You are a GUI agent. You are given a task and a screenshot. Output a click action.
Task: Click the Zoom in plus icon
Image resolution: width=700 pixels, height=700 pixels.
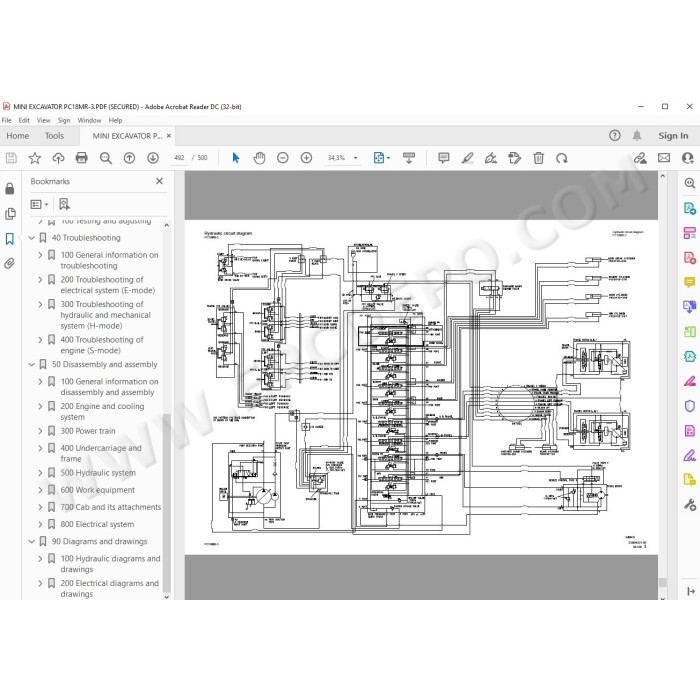[306, 158]
